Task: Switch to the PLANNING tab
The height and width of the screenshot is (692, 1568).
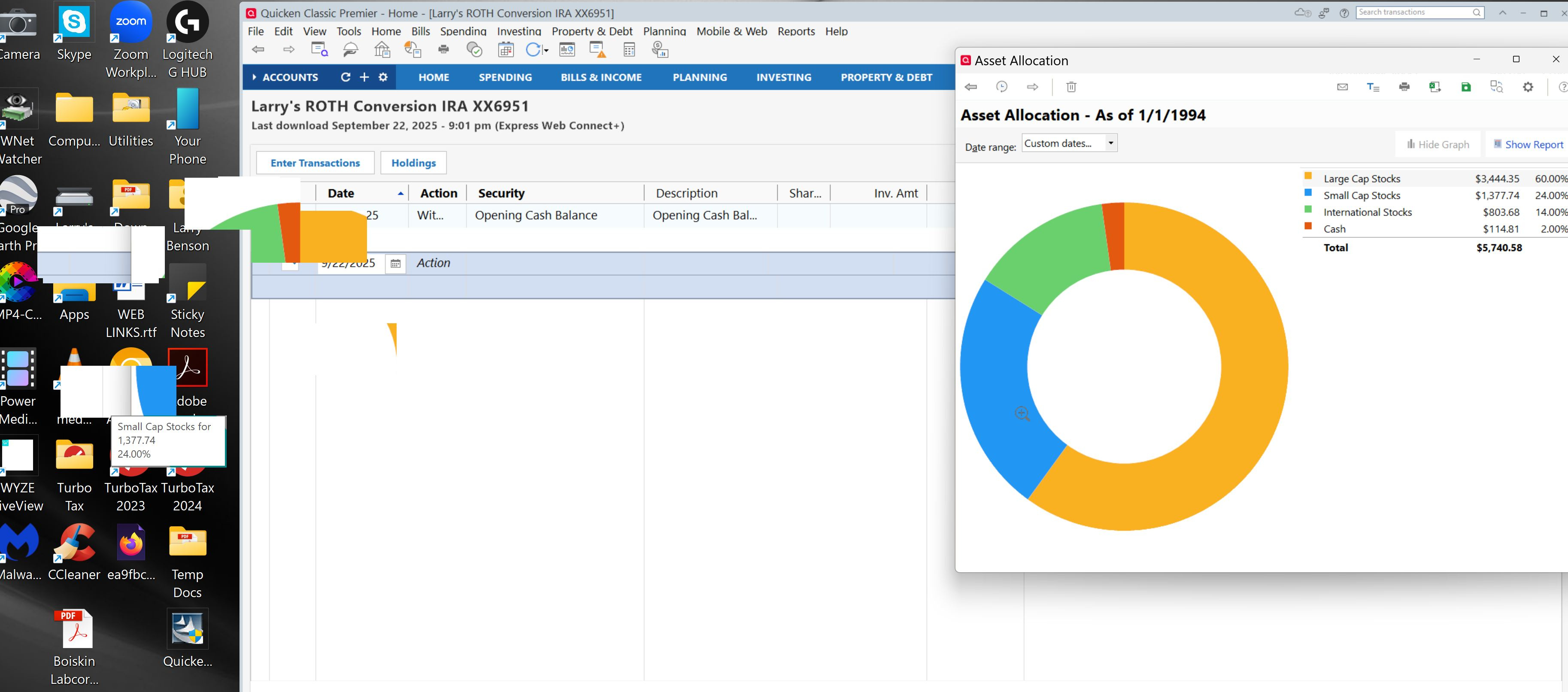Action: (699, 77)
